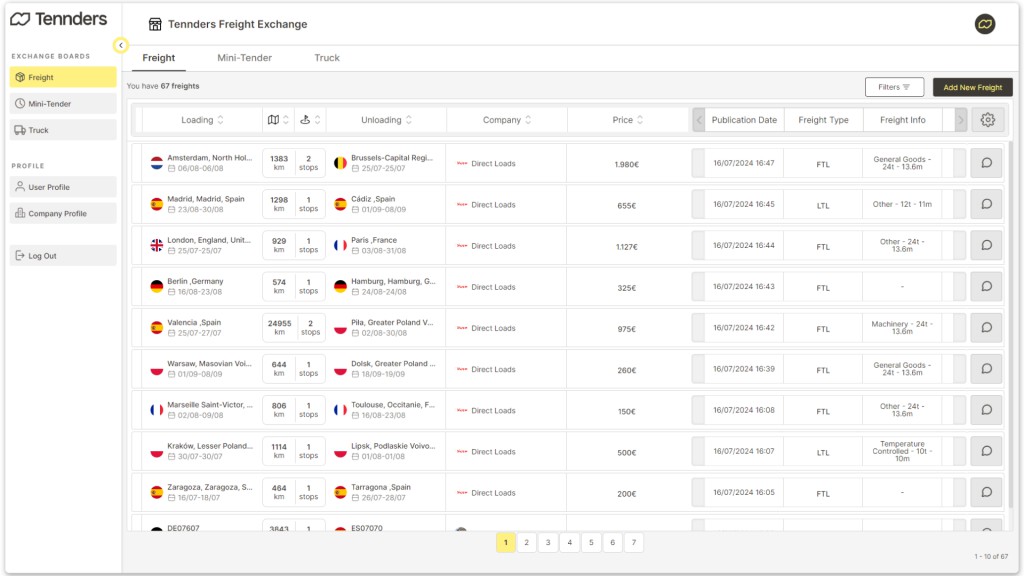Go to User Profile
The image size is (1024, 576).
(63, 187)
